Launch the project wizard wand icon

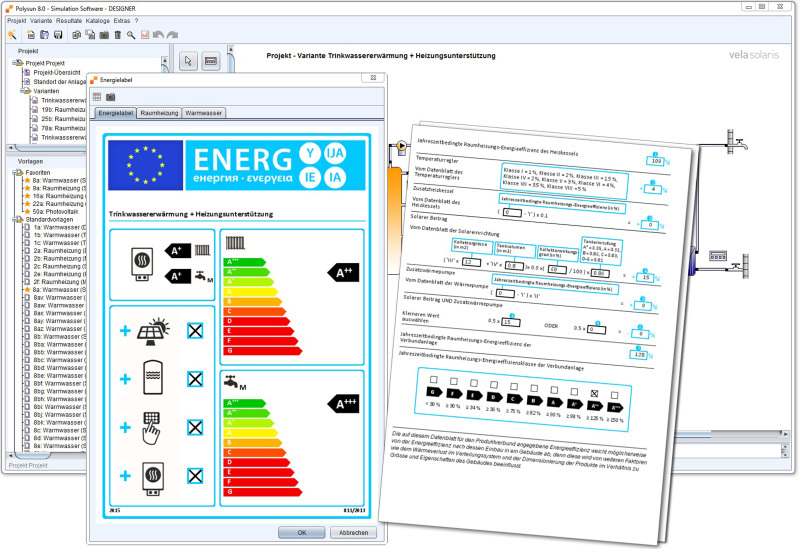tap(12, 35)
